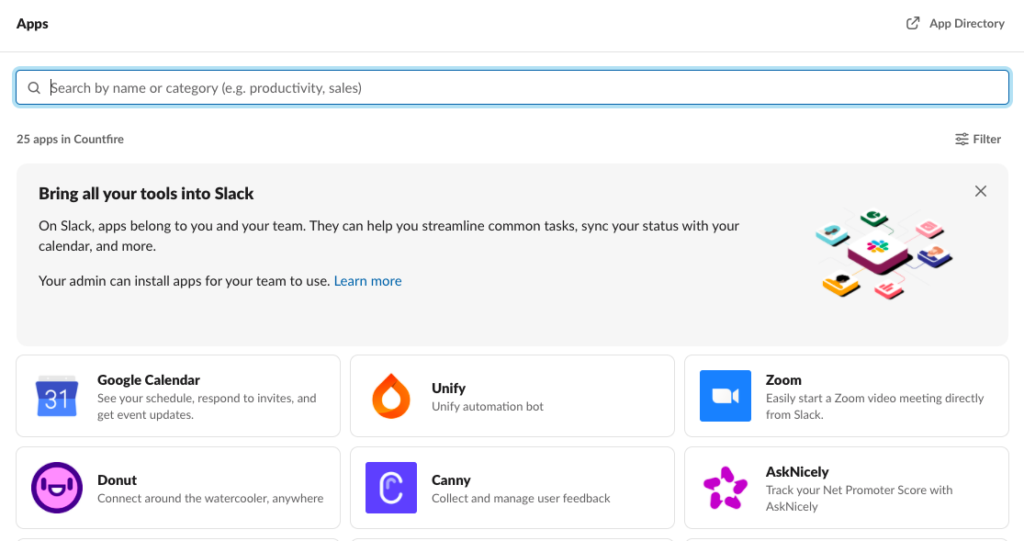This screenshot has height=541, width=1024.
Task: Select the AskNicely app name
Action: pos(797,472)
